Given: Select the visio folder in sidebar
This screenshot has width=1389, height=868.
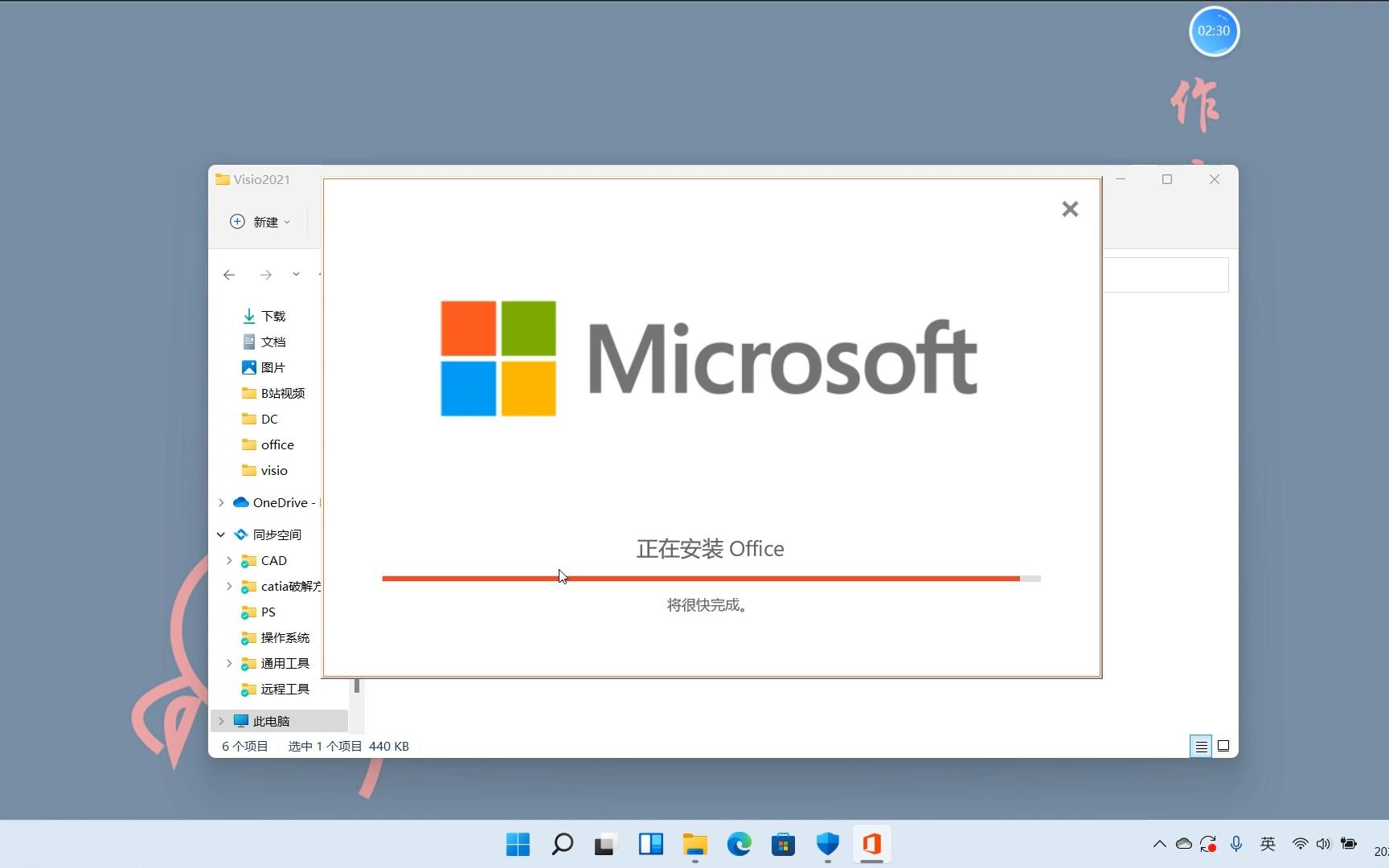Looking at the screenshot, I should (264, 470).
